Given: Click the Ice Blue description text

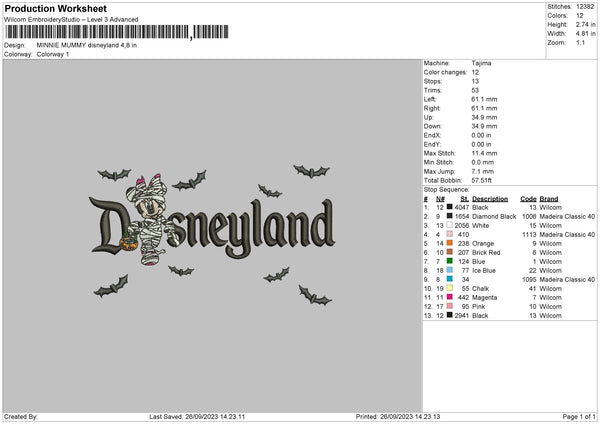Looking at the screenshot, I should coord(484,271).
